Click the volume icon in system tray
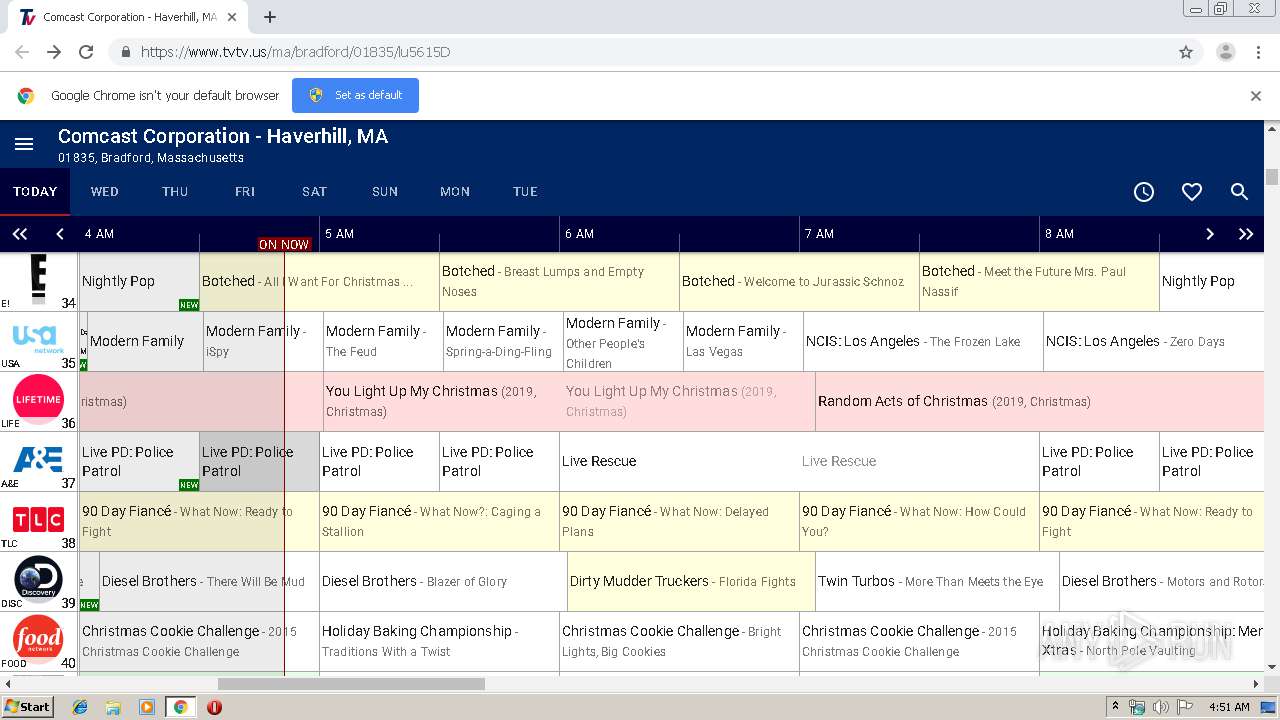The image size is (1280, 720). tap(1161, 707)
